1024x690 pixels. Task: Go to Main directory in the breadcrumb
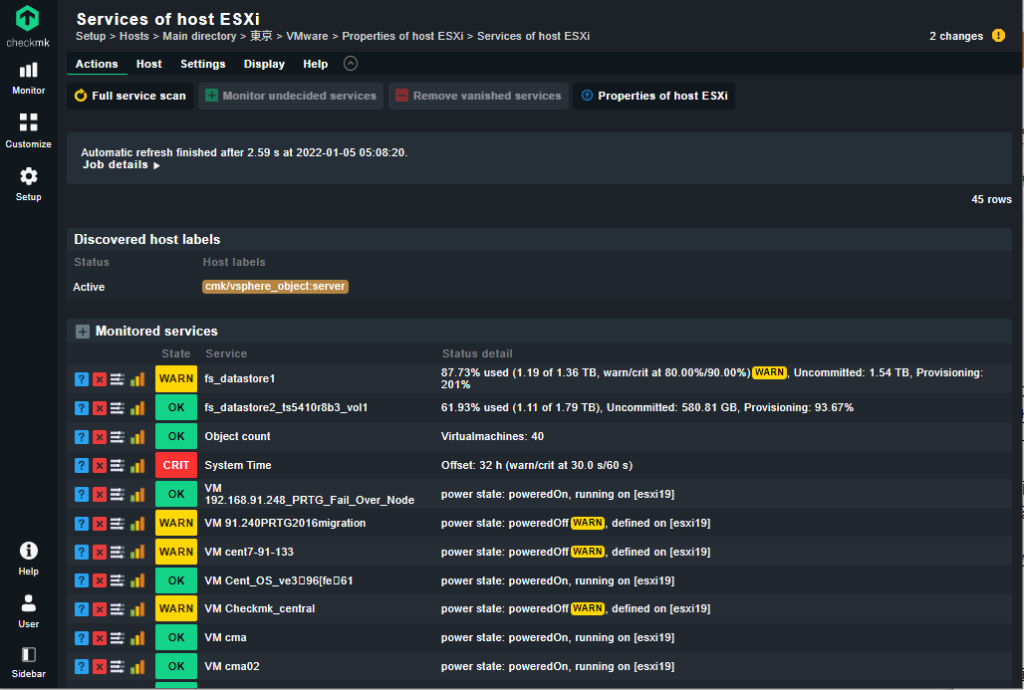(199, 36)
